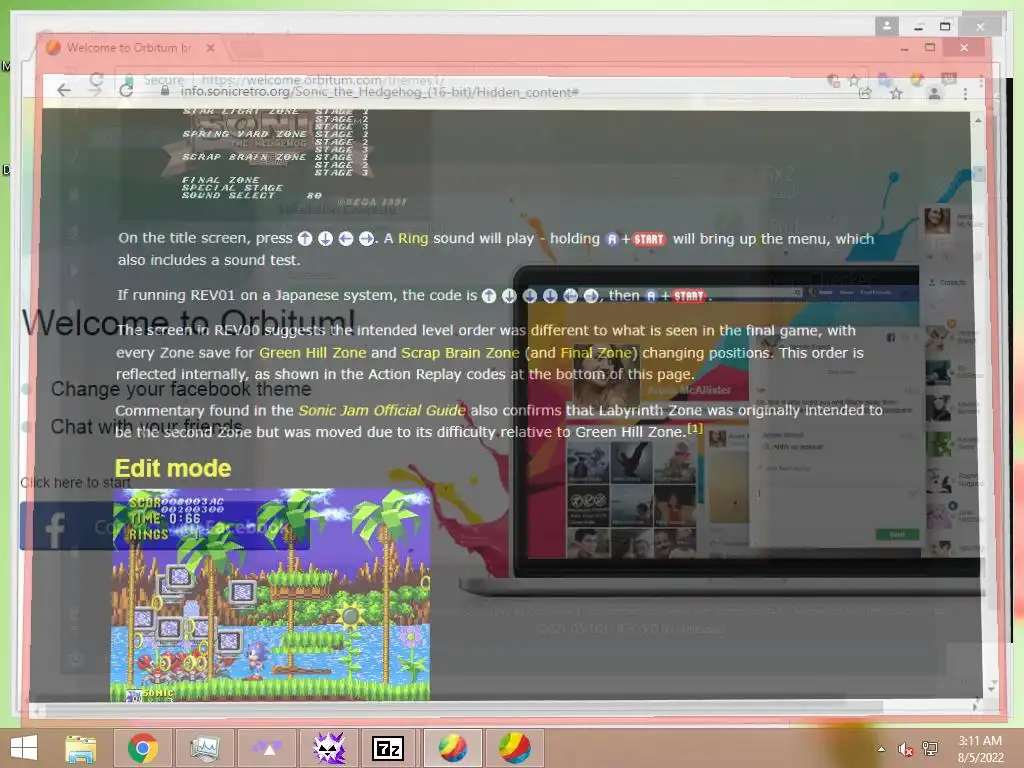This screenshot has width=1024, height=768.
Task: Click 'Click here to start' on Orbitum page
Action: [x=75, y=483]
